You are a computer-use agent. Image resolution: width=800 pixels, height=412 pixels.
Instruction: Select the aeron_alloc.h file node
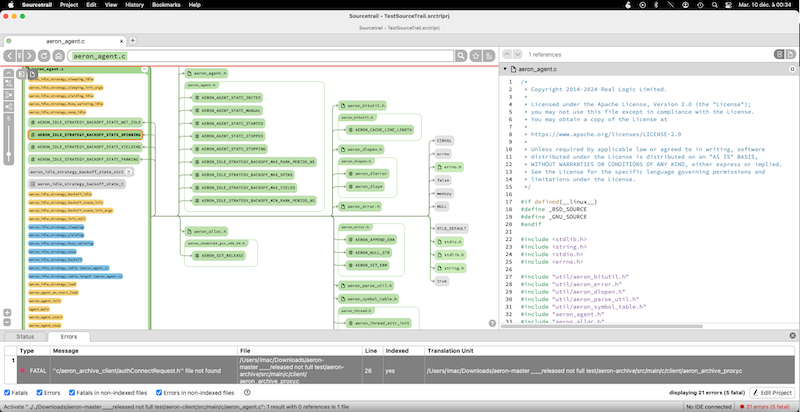tap(206, 231)
